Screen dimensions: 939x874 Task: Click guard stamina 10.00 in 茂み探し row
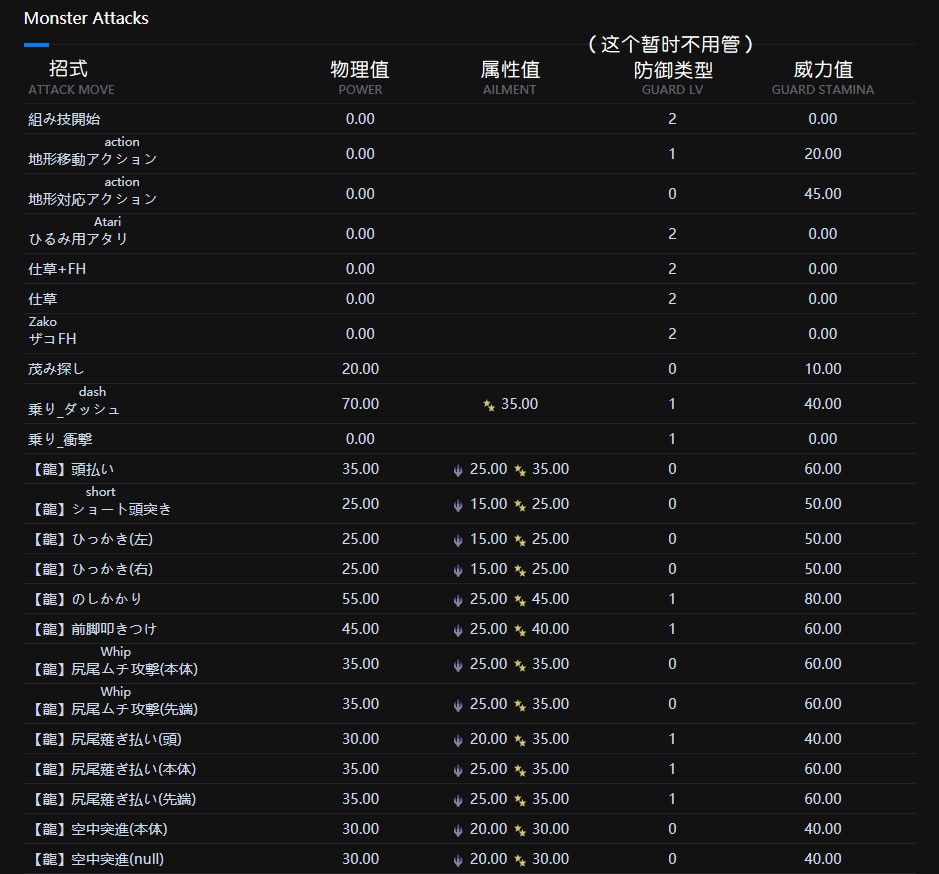point(823,369)
